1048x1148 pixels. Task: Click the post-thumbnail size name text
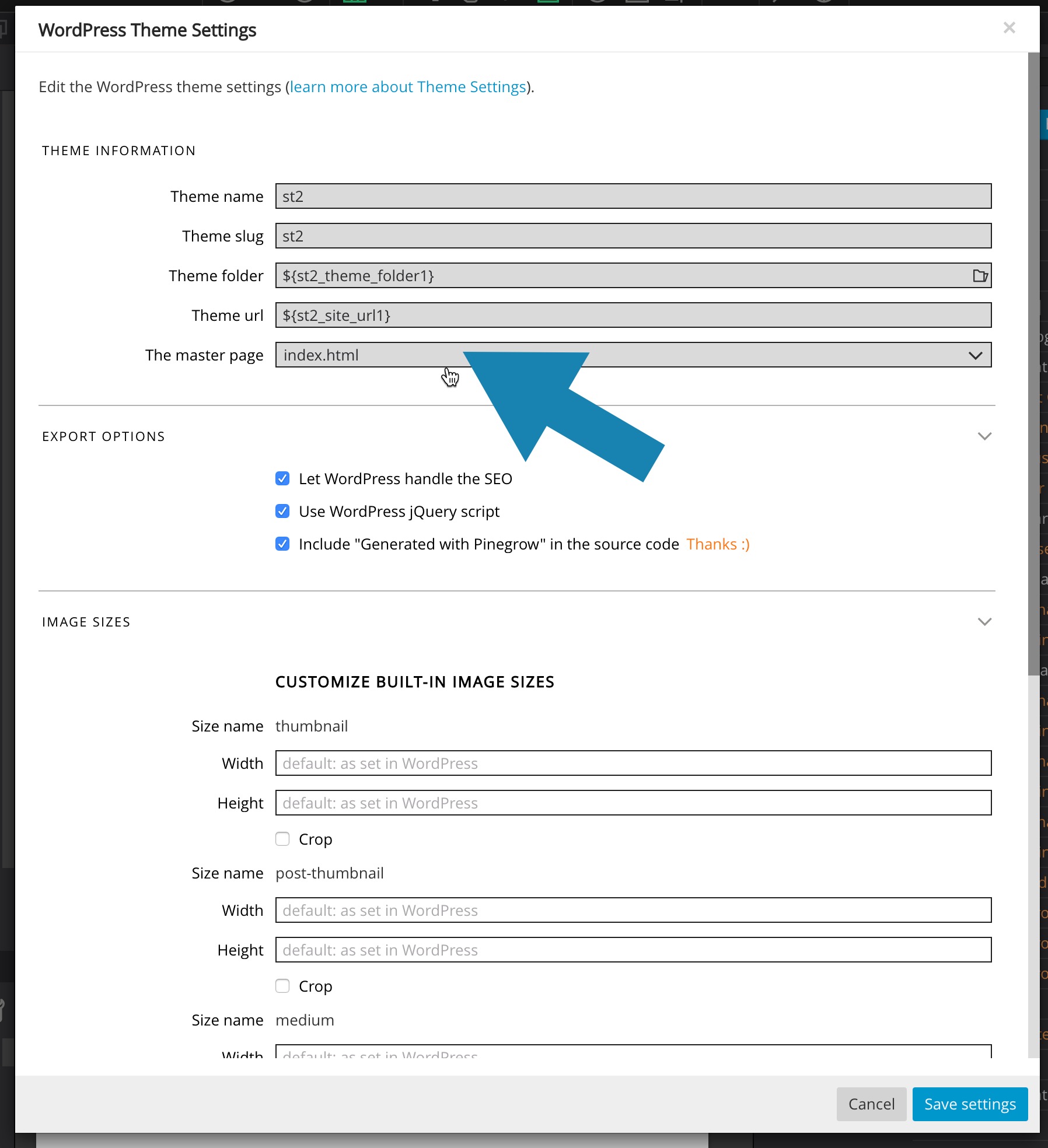tap(330, 873)
